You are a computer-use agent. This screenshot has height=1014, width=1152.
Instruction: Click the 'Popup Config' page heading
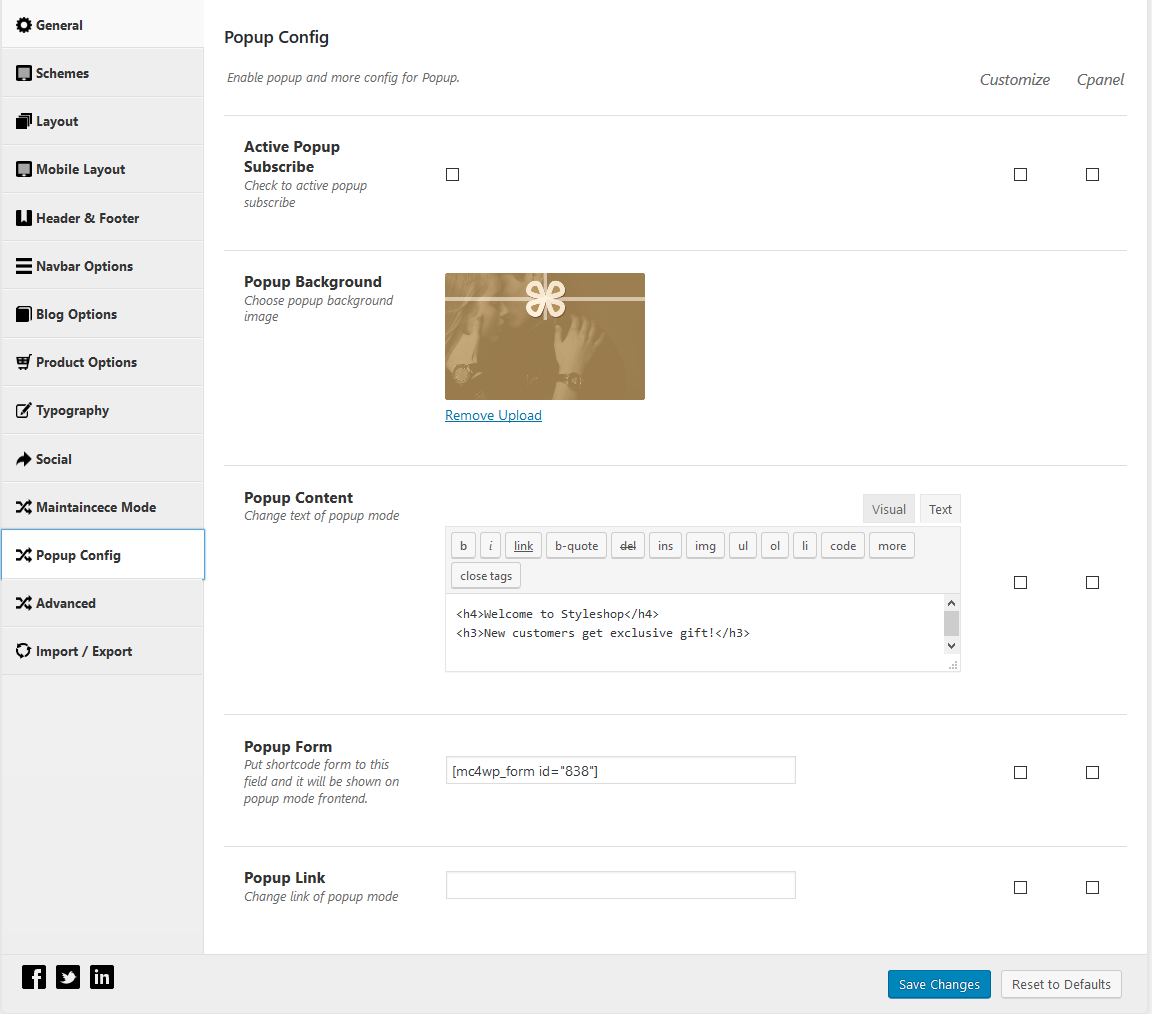click(x=276, y=37)
